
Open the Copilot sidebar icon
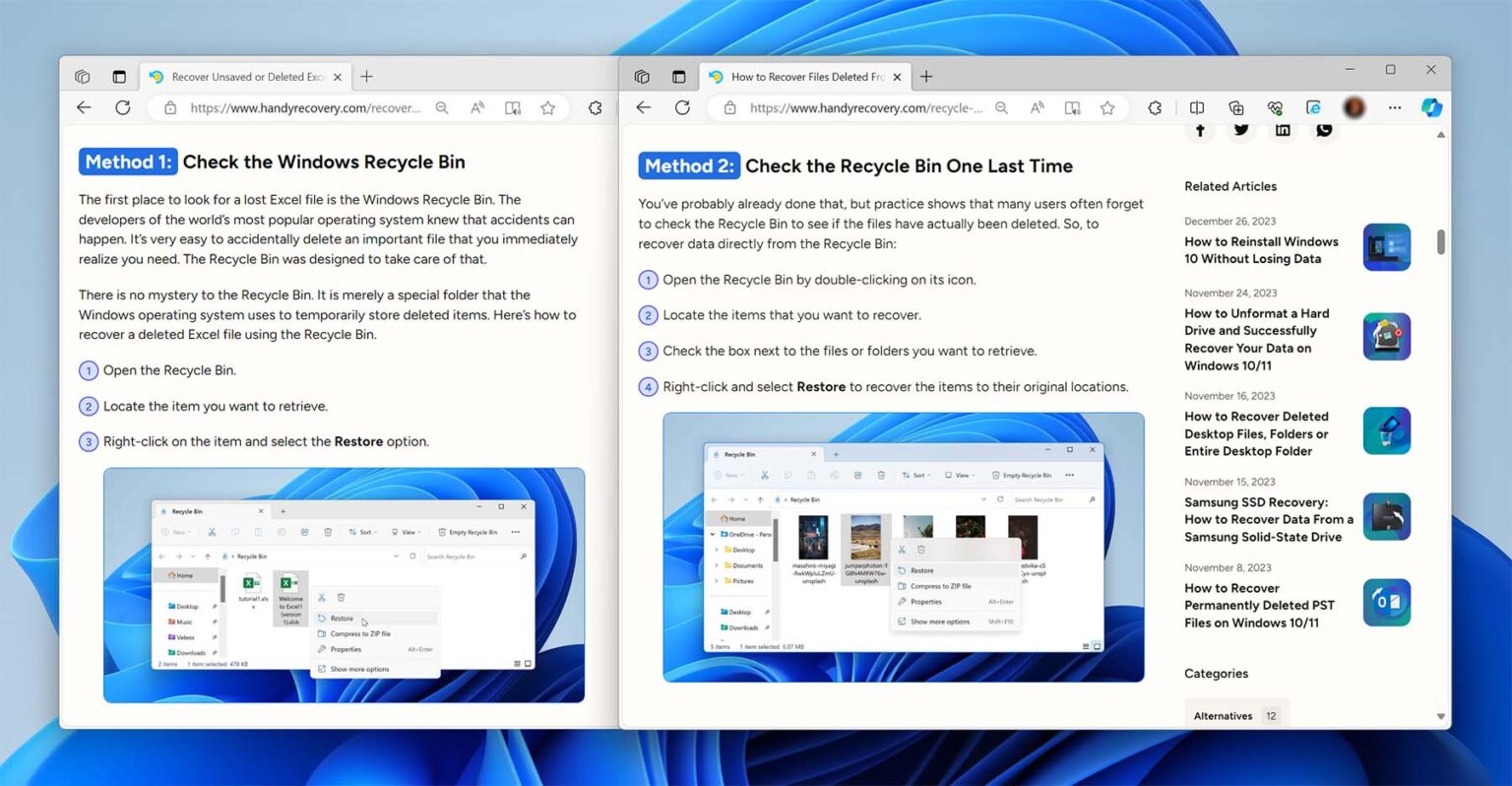tap(1432, 108)
